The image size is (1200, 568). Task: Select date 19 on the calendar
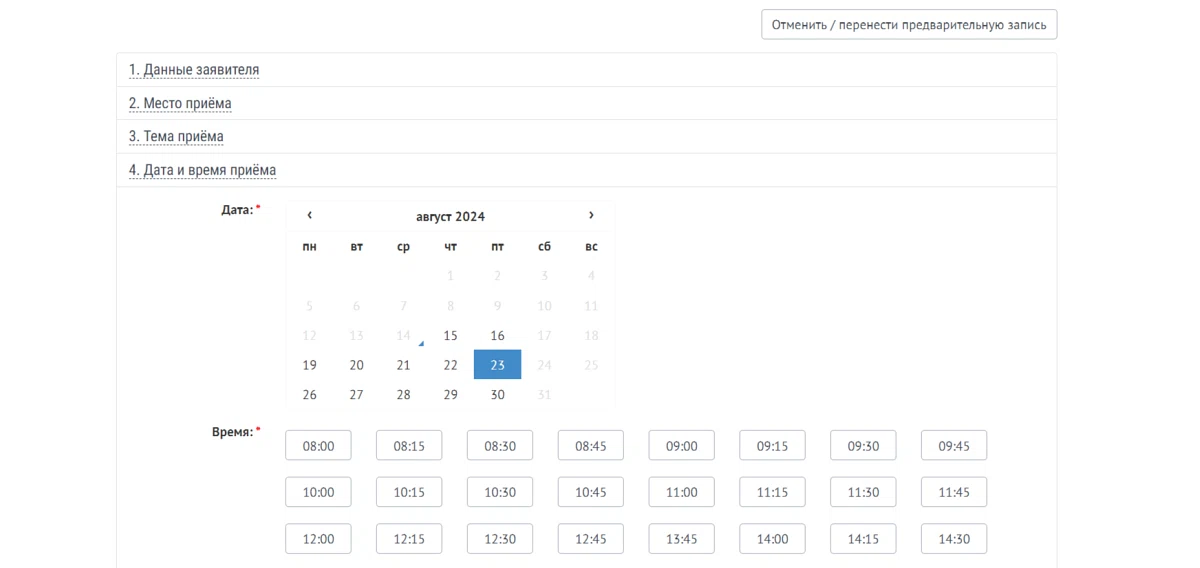pyautogui.click(x=309, y=365)
